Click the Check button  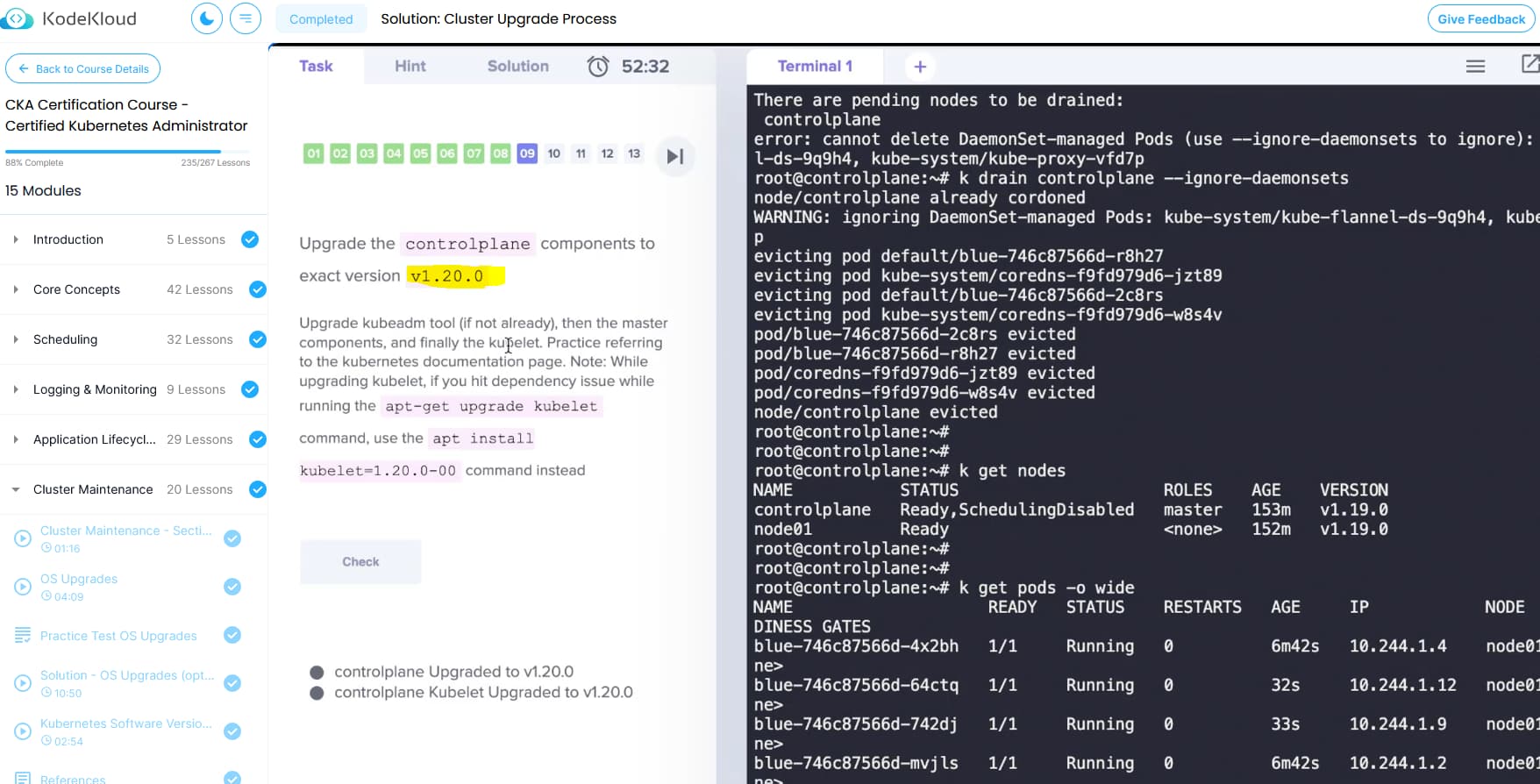point(360,562)
